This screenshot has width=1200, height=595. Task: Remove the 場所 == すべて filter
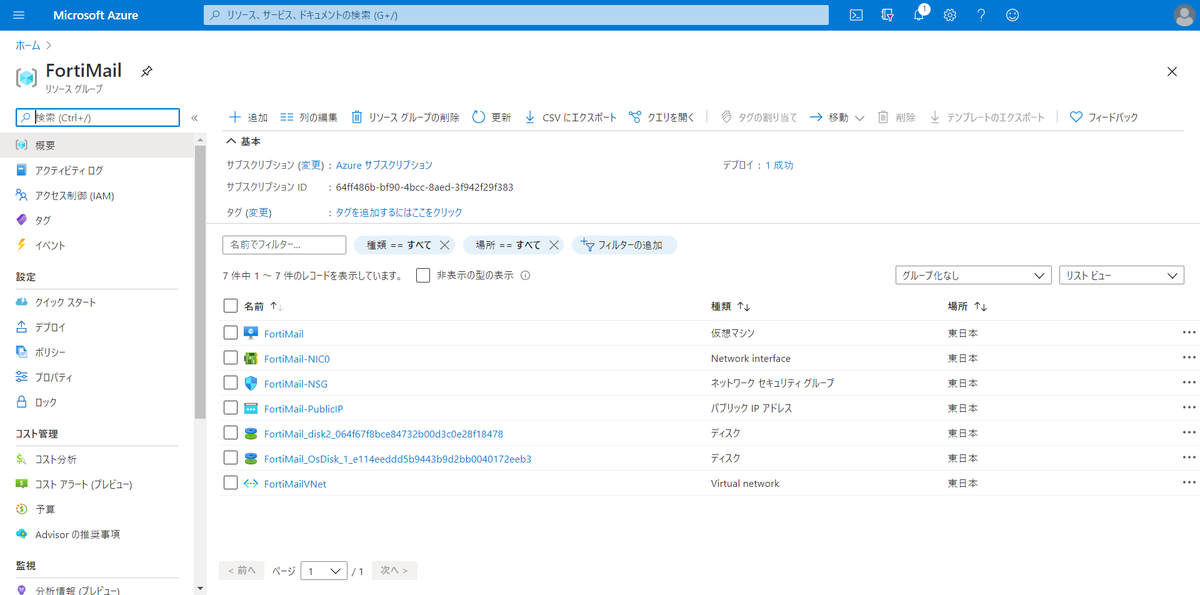pos(554,245)
